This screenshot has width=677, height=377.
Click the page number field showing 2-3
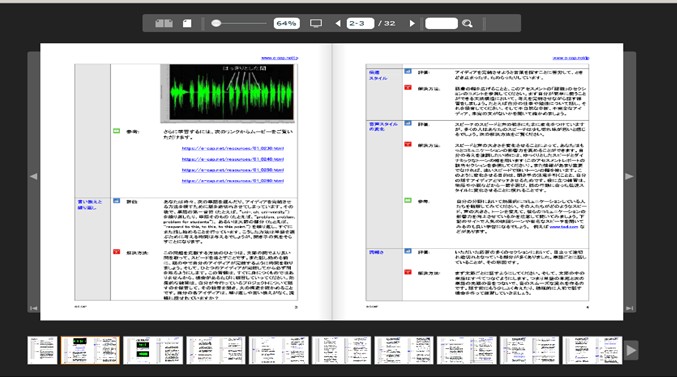pos(360,23)
